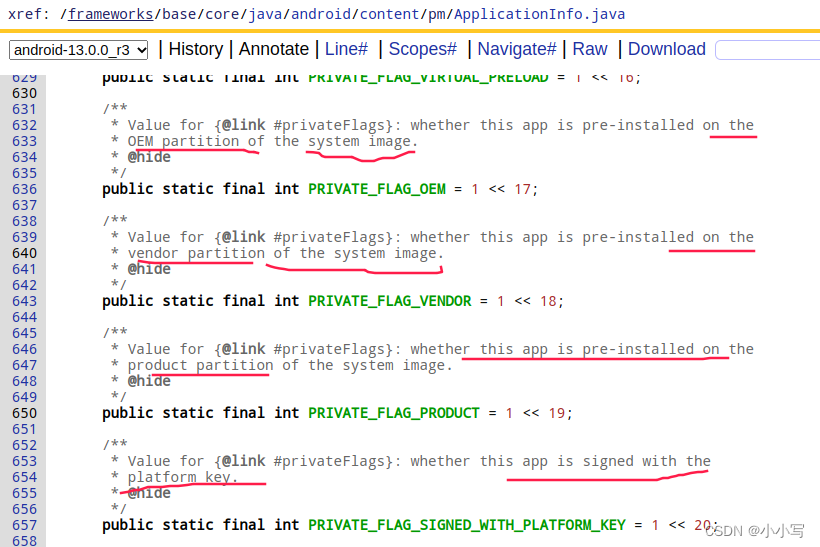Jump to line number 643
The height and width of the screenshot is (547, 820).
click(24, 301)
